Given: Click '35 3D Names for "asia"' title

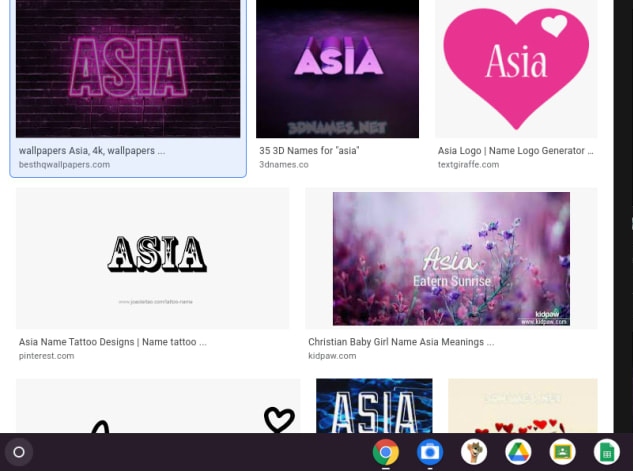Looking at the screenshot, I should [309, 151].
